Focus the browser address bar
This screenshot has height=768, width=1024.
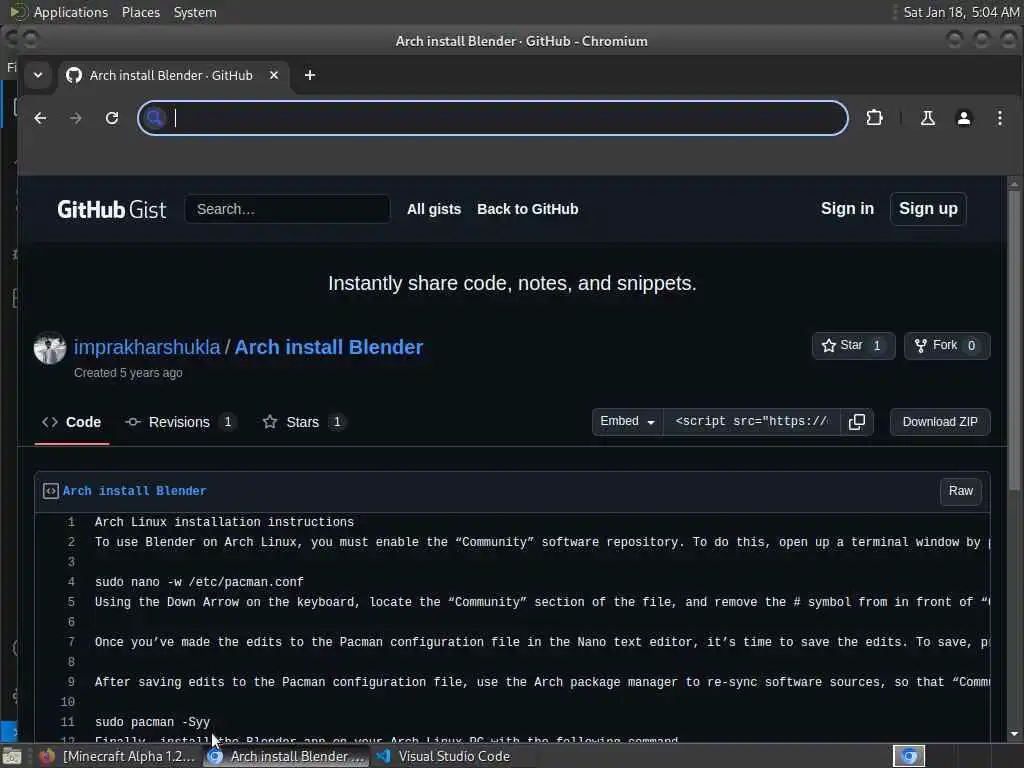pyautogui.click(x=493, y=118)
